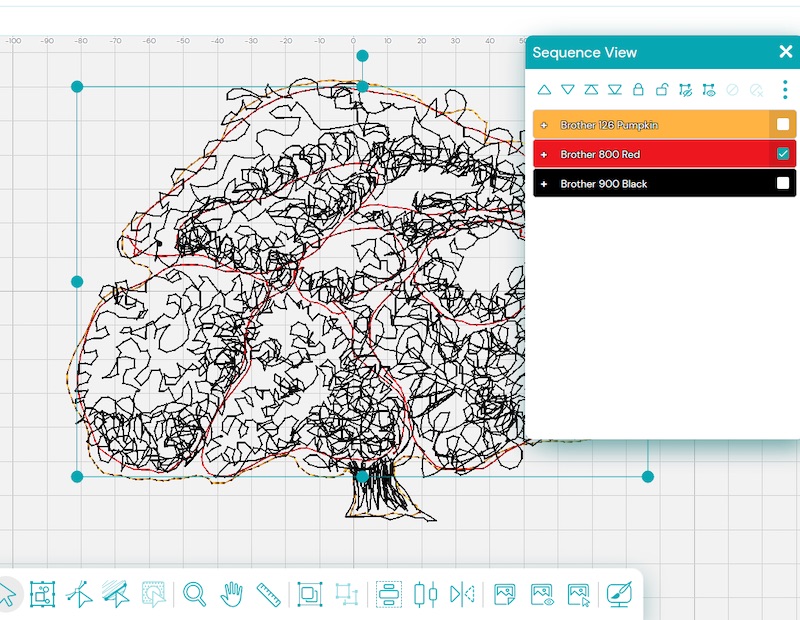This screenshot has width=800, height=620.
Task: Move selected thread up one step
Action: (x=544, y=90)
